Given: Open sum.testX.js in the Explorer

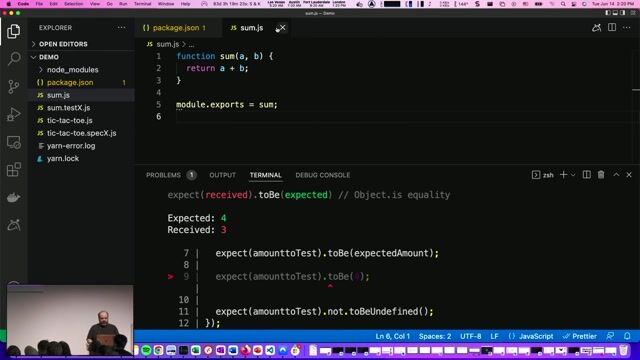Looking at the screenshot, I should (68, 108).
